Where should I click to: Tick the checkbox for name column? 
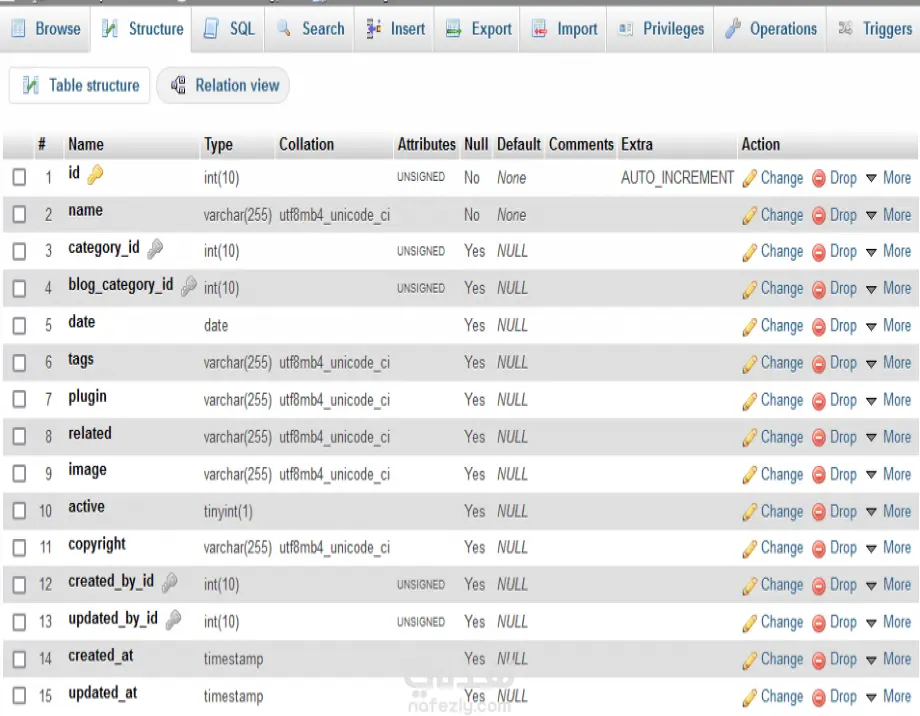[19, 214]
